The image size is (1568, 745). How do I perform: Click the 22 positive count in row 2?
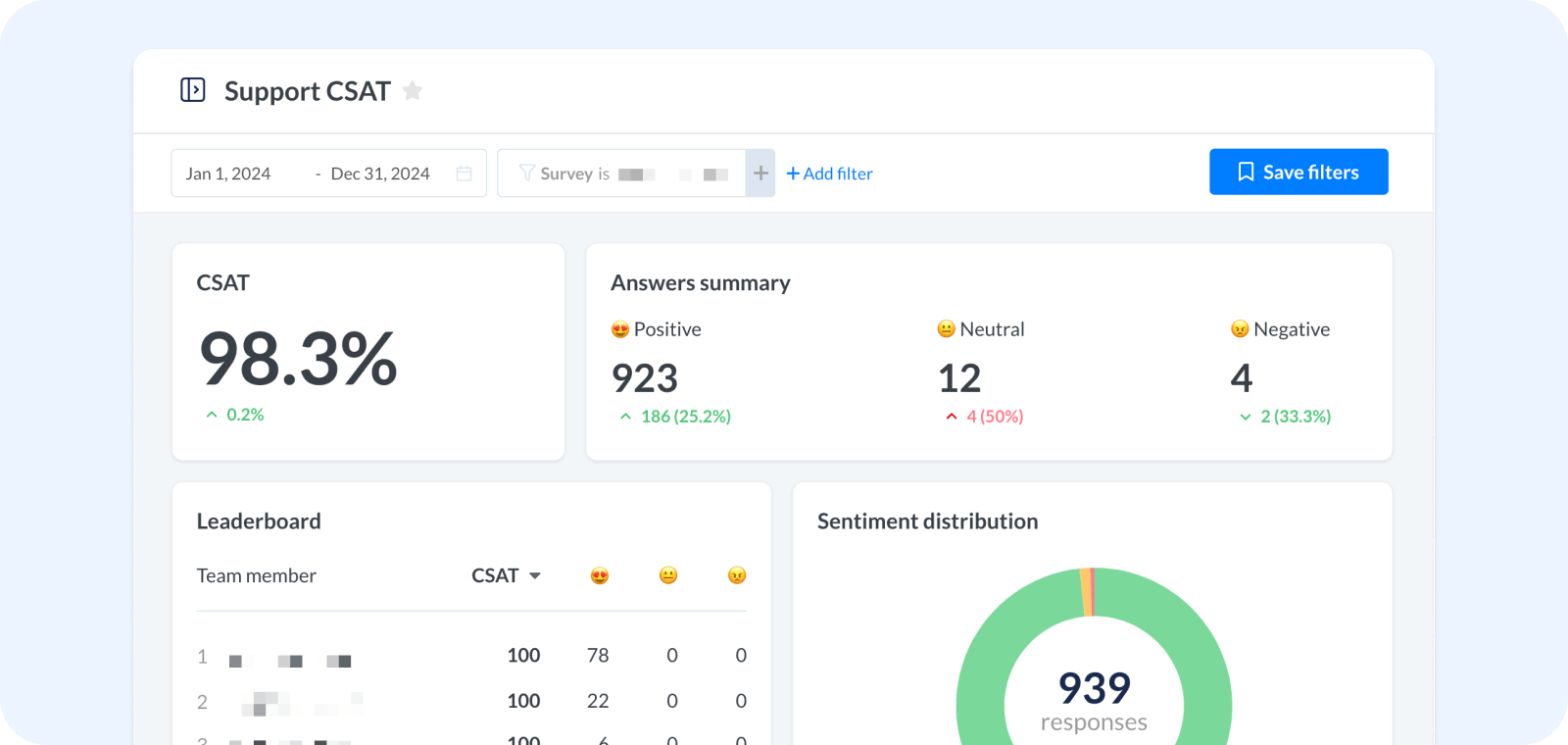click(598, 701)
